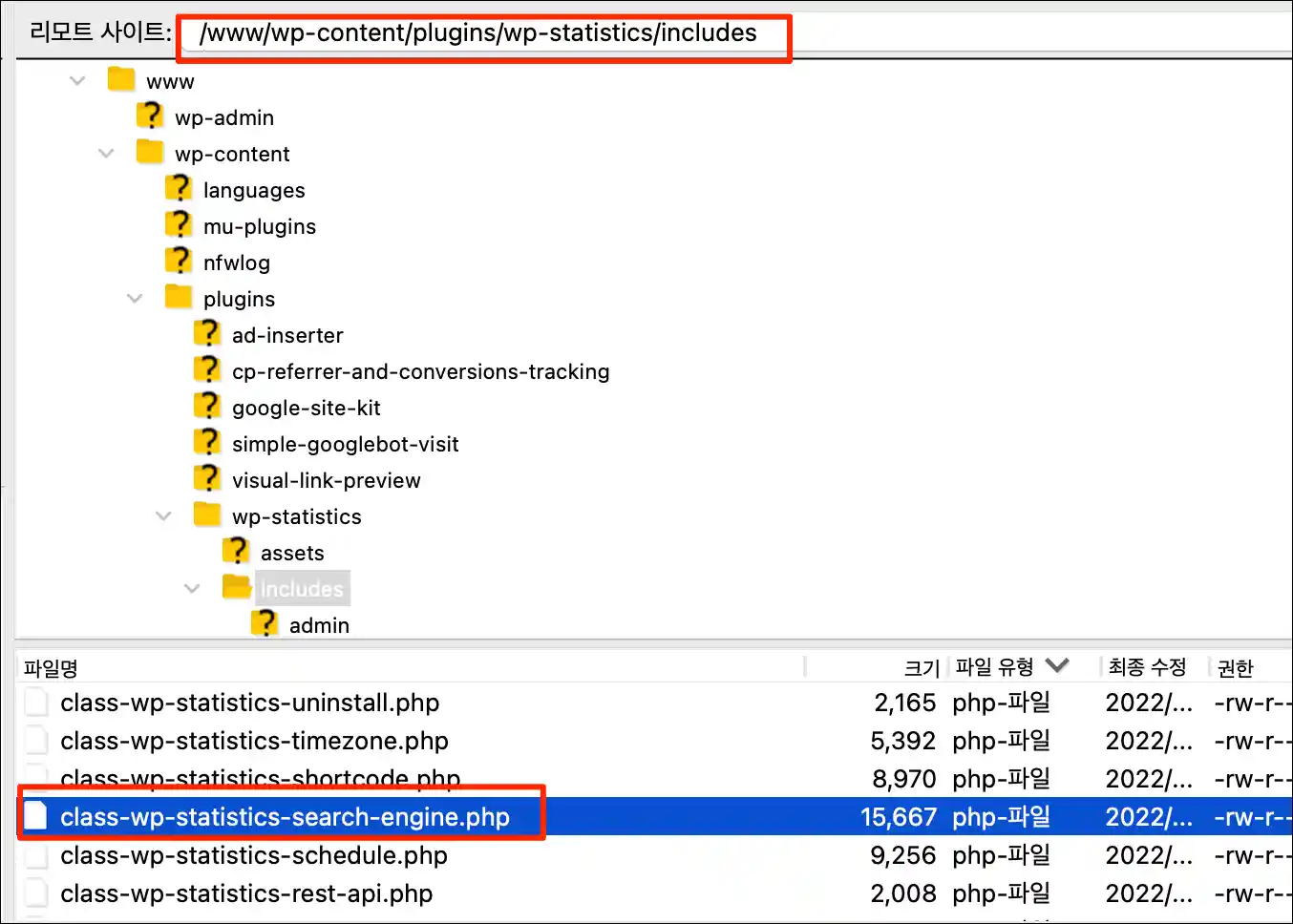Viewport: 1293px width, 924px height.
Task: Click the timezone.php file icon
Action: point(35,740)
